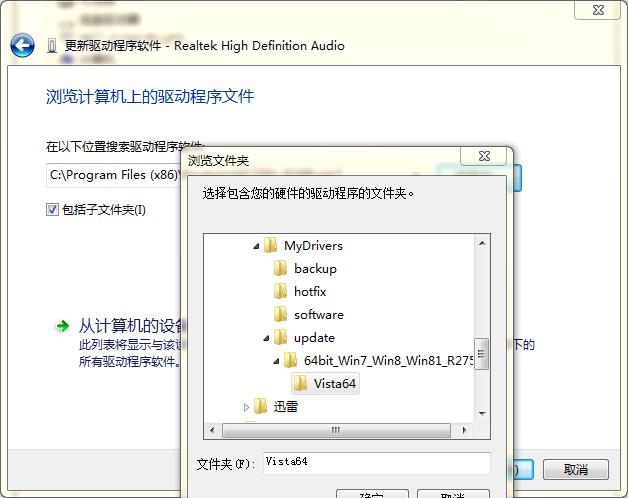Select the Vista64 tree item
This screenshot has width=628, height=498.
pyautogui.click(x=334, y=383)
